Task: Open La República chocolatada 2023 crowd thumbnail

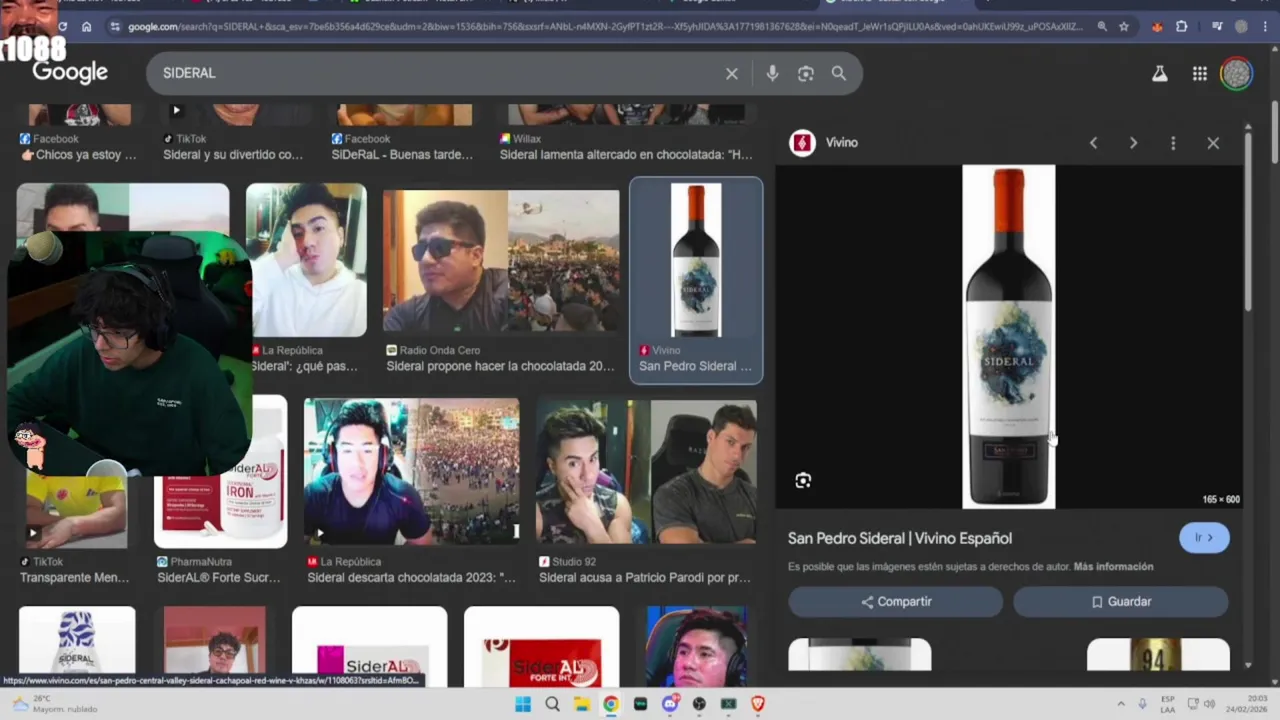Action: click(x=411, y=472)
